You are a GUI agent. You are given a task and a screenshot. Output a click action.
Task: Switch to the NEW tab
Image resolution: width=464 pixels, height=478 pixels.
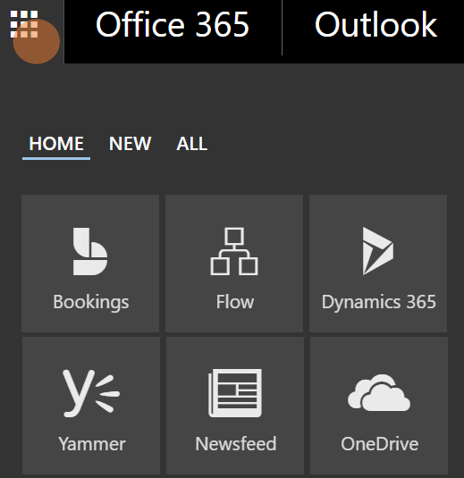point(130,144)
